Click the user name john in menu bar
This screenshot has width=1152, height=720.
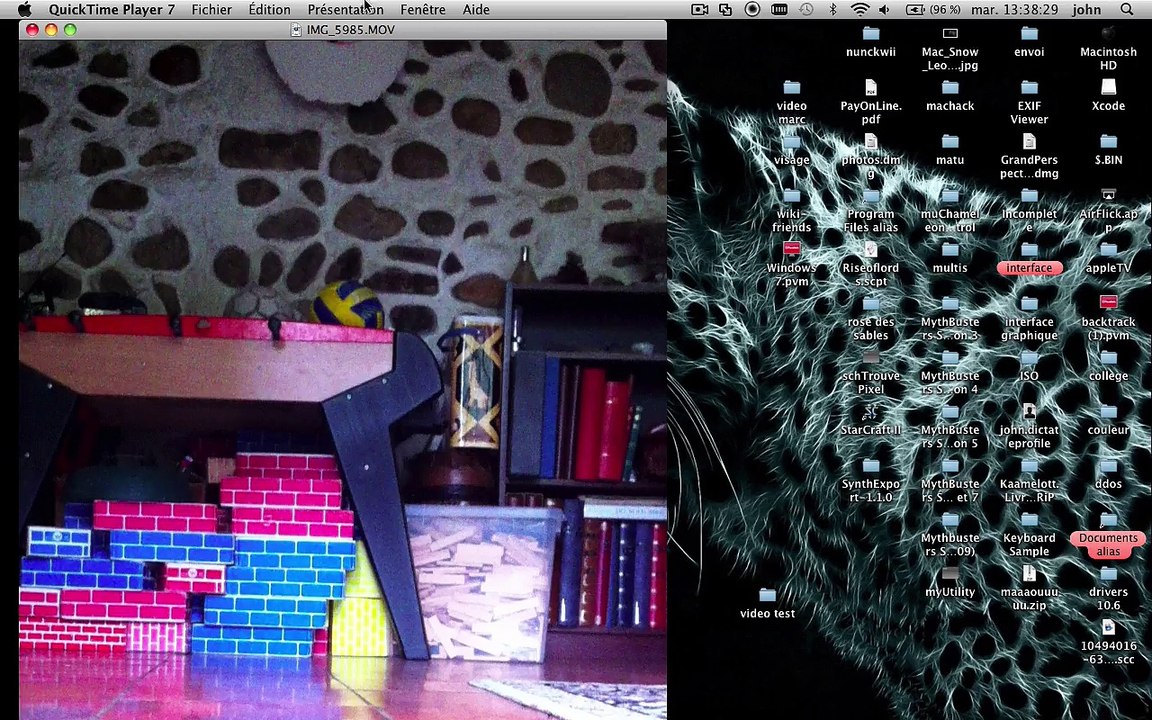1087,10
